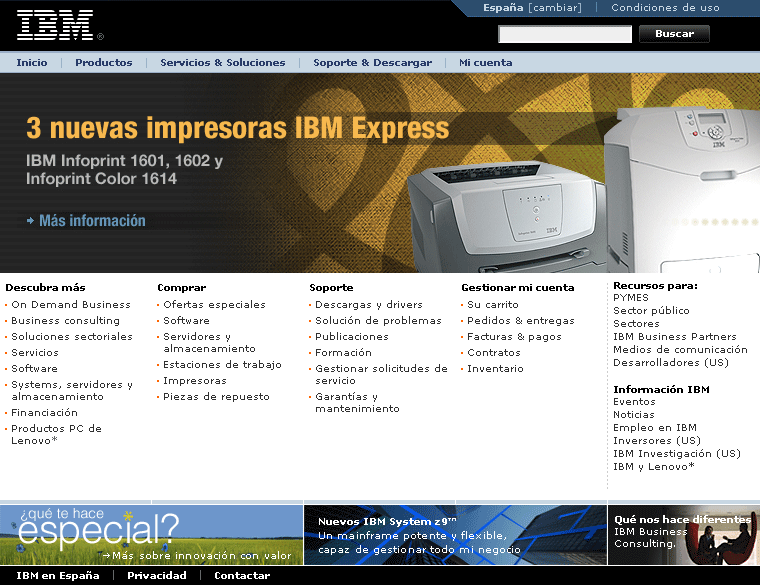This screenshot has height=585, width=760.
Task: Open Condiciones de uso link
Action: [665, 8]
